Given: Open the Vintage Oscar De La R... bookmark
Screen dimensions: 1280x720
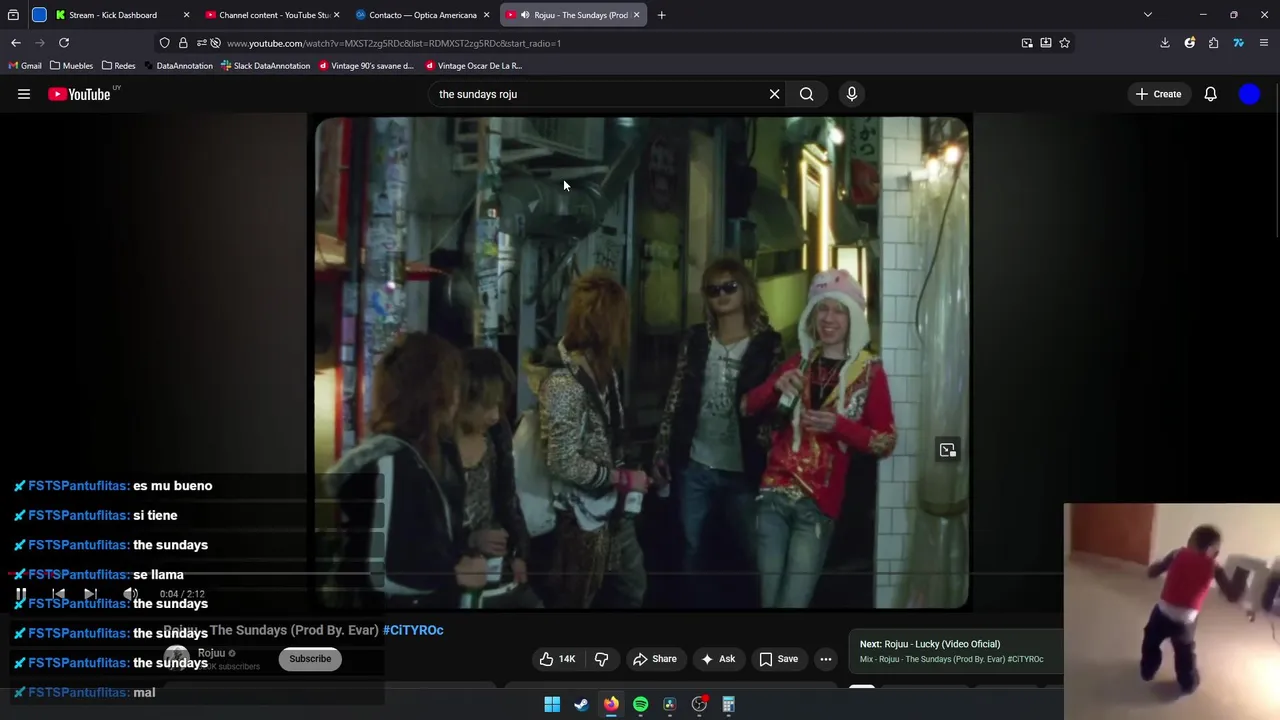Looking at the screenshot, I should tap(474, 66).
